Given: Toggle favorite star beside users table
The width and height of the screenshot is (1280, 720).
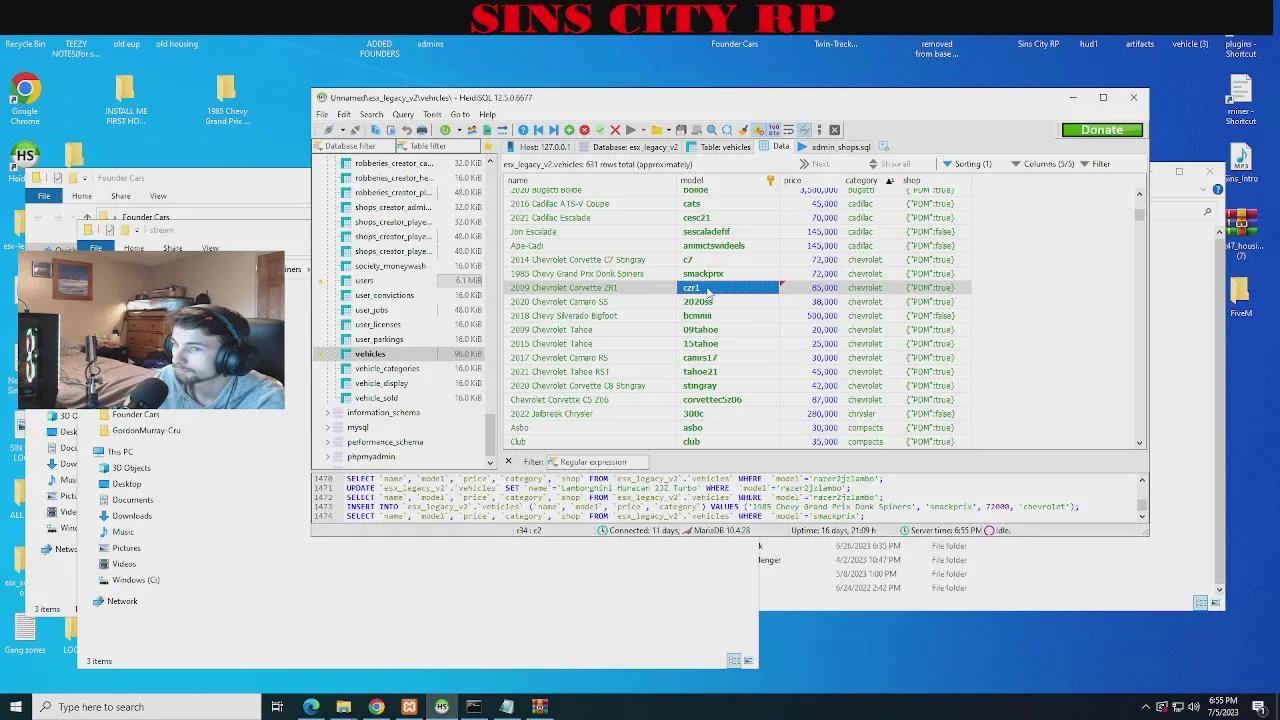Looking at the screenshot, I should click(x=320, y=281).
